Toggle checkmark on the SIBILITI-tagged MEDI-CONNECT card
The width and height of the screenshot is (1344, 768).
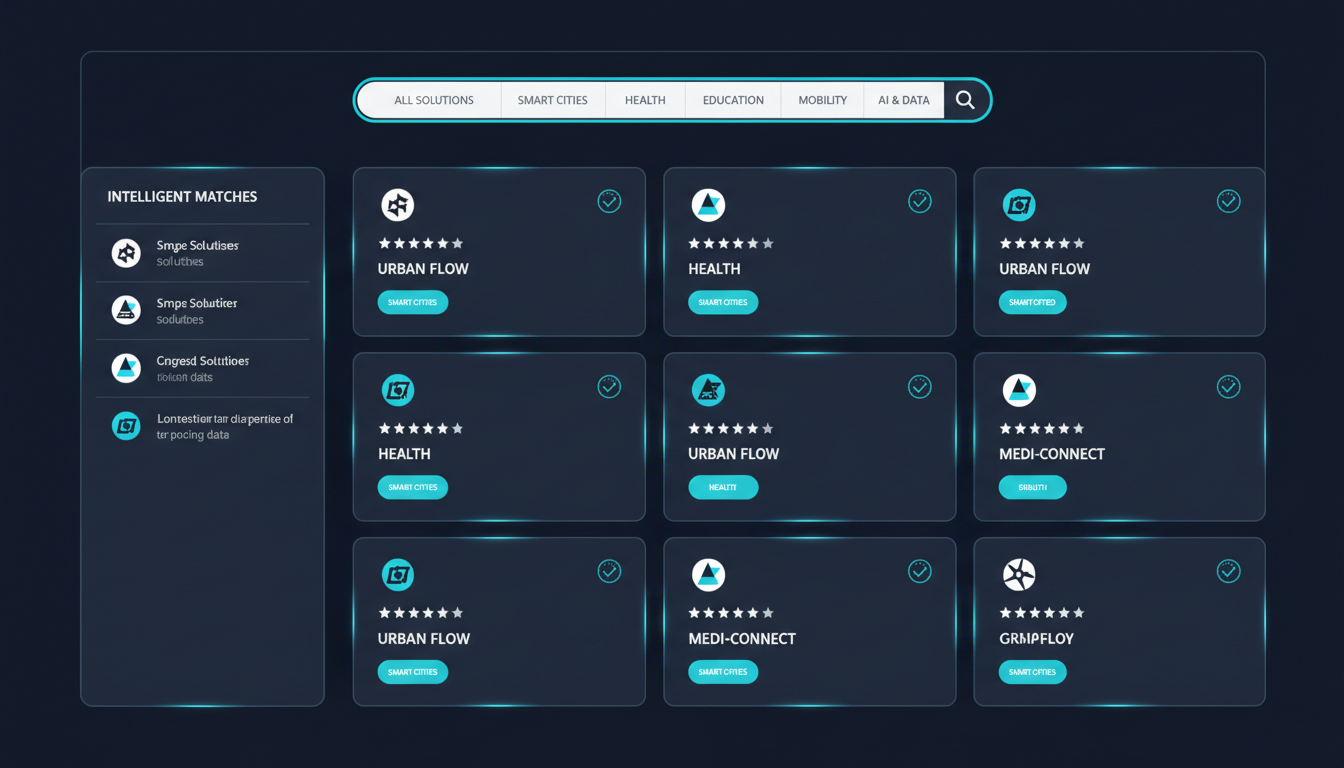[1228, 386]
